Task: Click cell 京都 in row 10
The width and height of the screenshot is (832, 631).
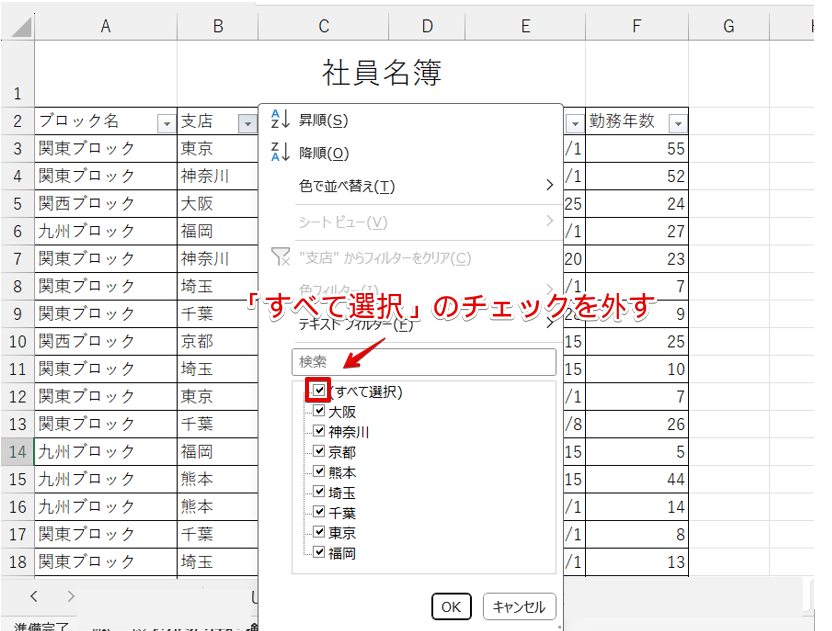Action: 218,341
